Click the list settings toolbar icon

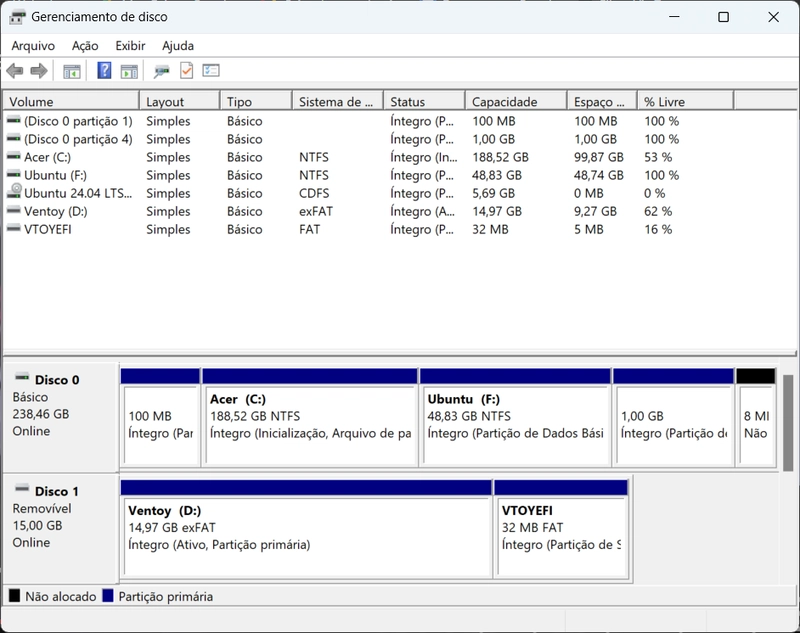coord(211,70)
